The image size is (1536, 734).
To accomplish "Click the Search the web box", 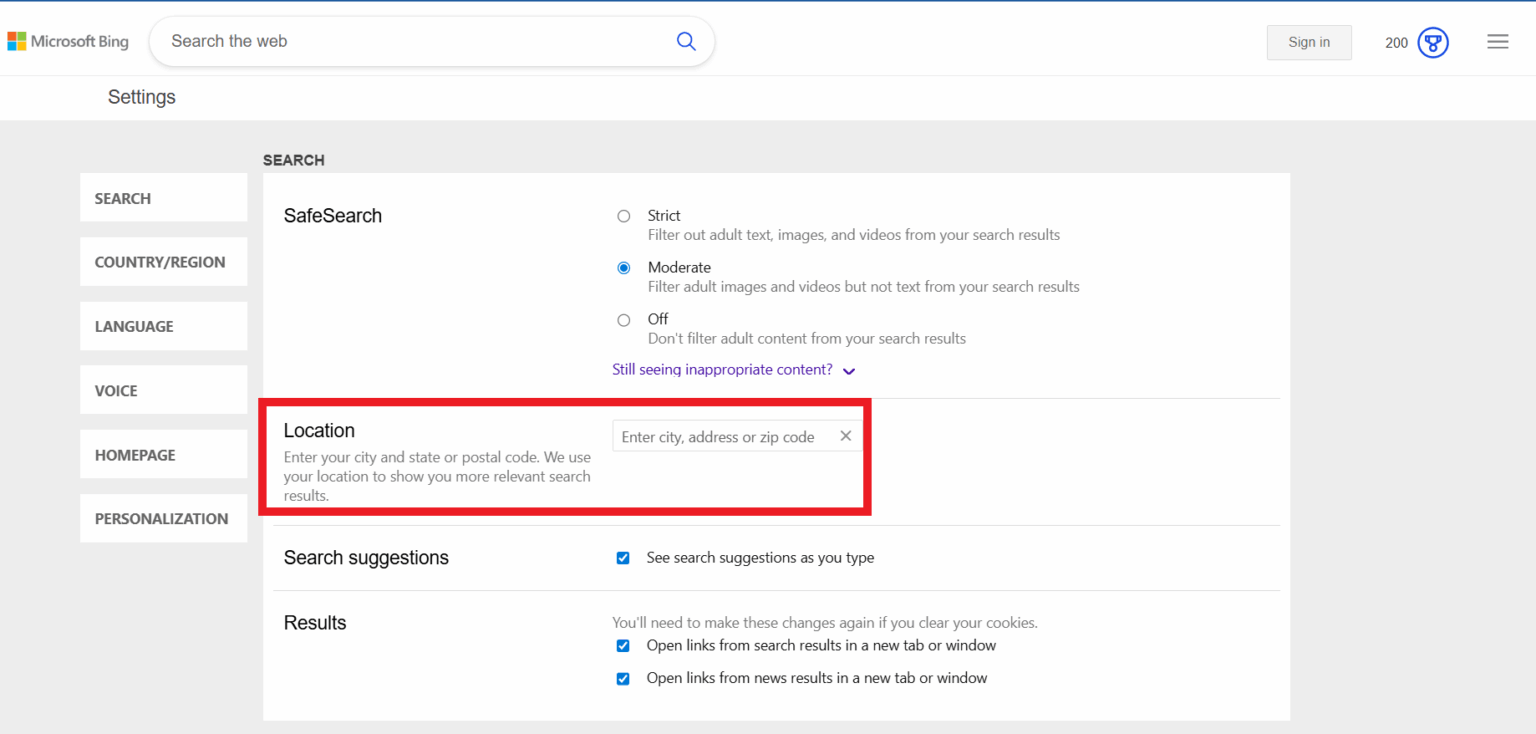I will [400, 41].
